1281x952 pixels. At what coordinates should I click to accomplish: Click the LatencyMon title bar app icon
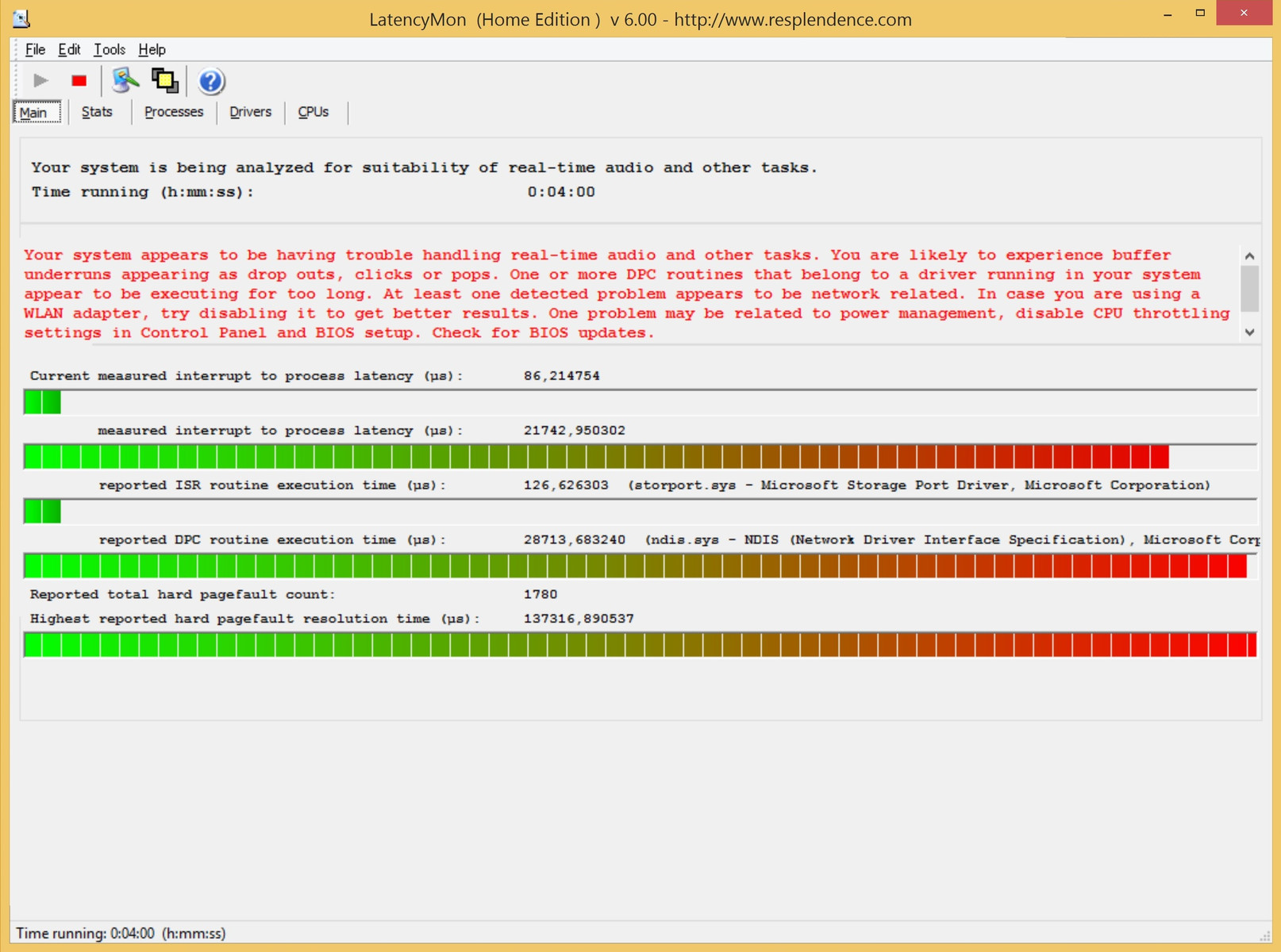click(21, 18)
